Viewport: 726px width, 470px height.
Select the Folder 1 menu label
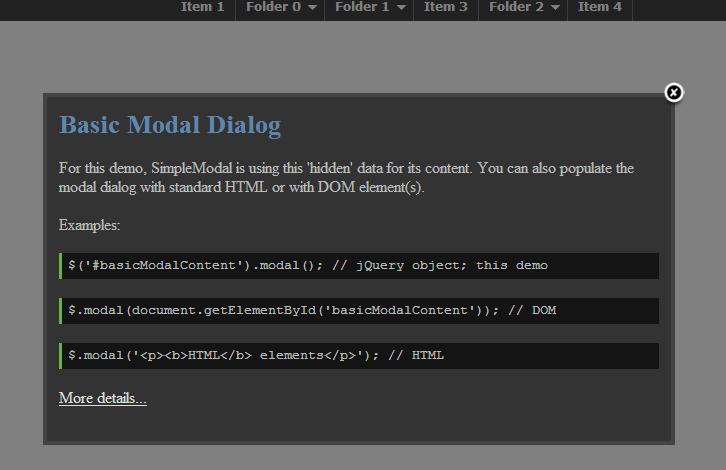pyautogui.click(x=362, y=7)
